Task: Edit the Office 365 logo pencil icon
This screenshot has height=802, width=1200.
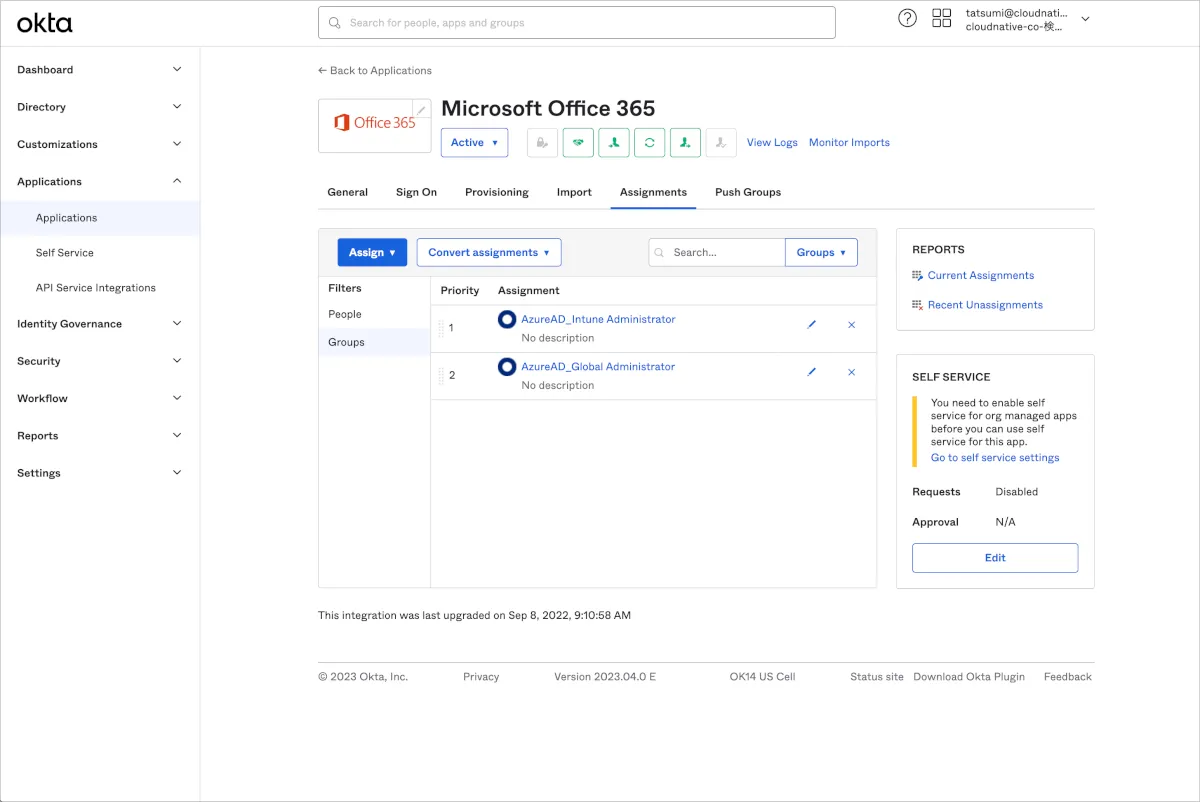Action: pos(421,110)
